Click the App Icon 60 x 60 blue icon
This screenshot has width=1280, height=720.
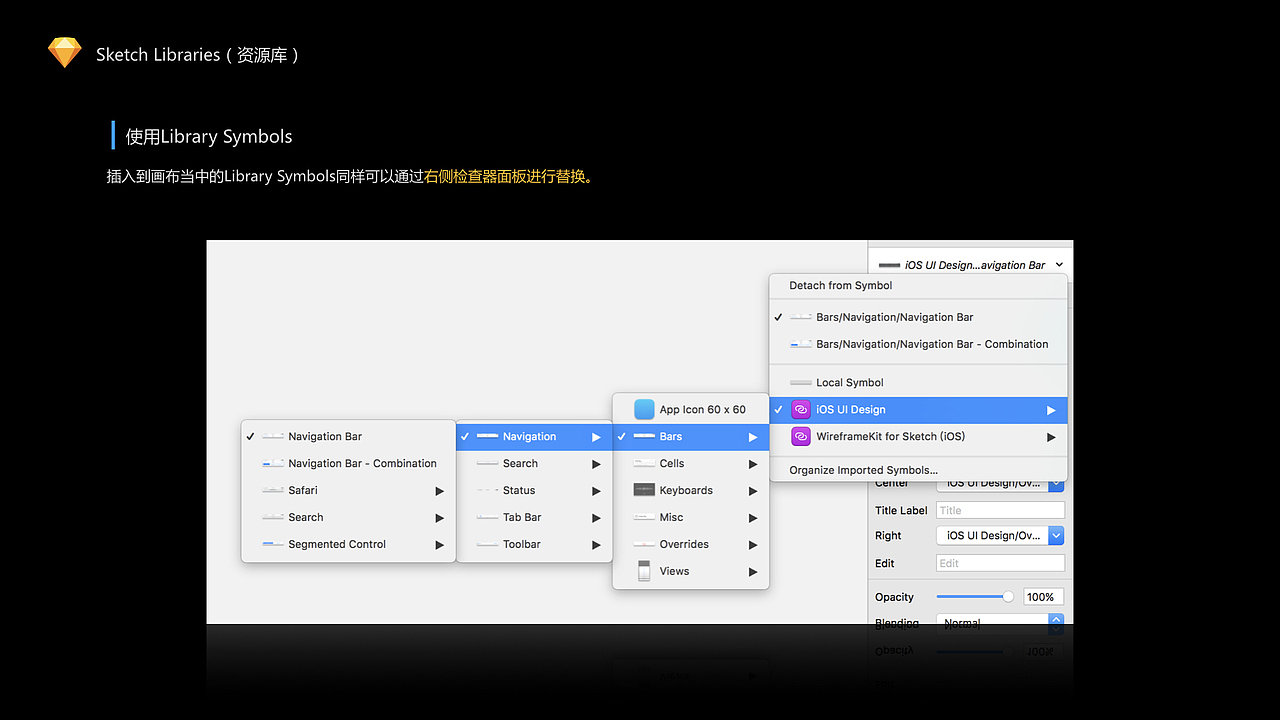pyautogui.click(x=644, y=409)
